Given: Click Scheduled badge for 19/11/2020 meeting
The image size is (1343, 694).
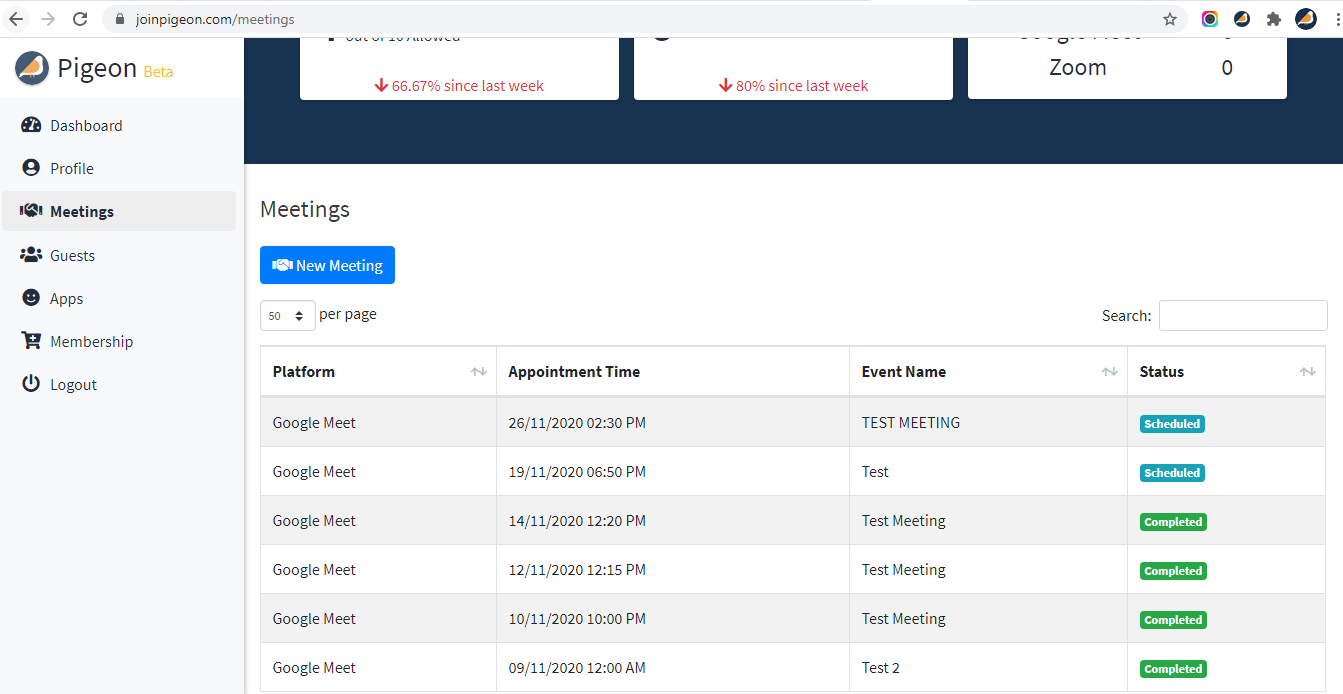Looking at the screenshot, I should click(1172, 473).
